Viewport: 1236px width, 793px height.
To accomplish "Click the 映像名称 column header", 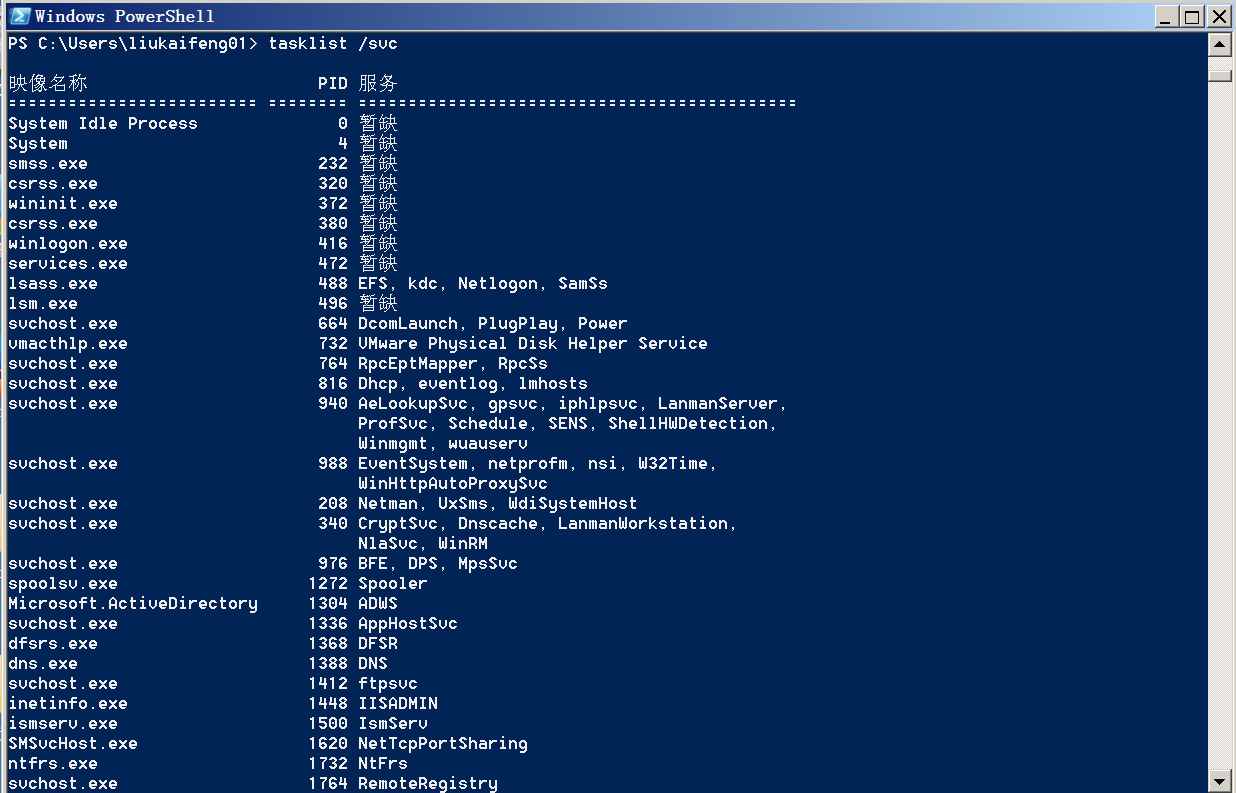I will tap(48, 84).
